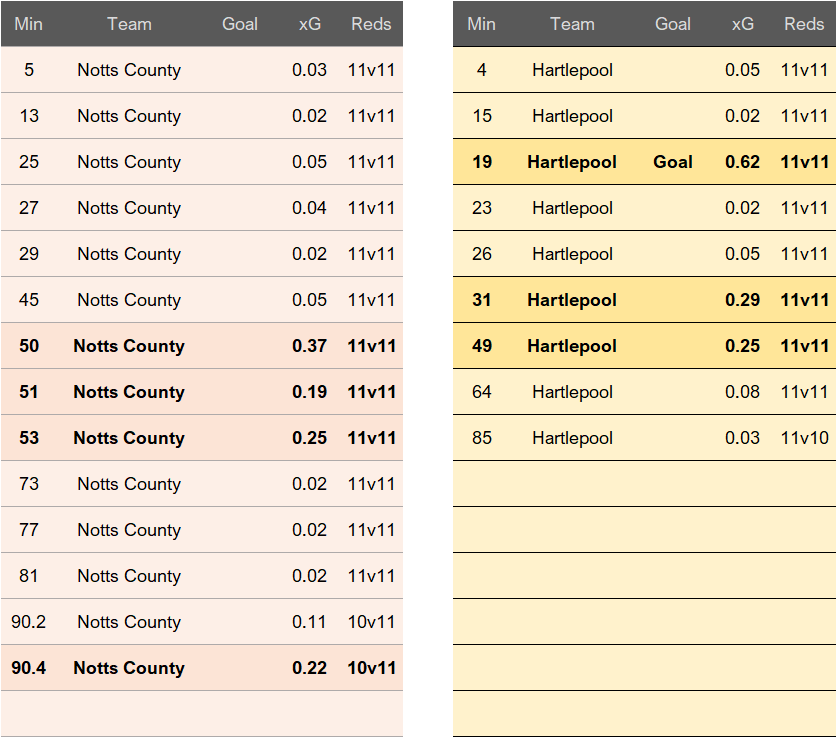Select the 0.37 xG value
This screenshot has height=737, width=836.
coord(309,346)
